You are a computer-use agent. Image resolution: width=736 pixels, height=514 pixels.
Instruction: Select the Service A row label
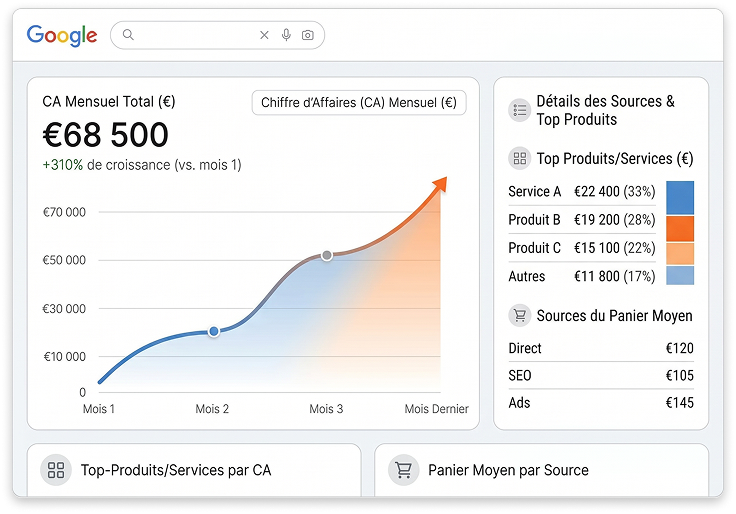pos(535,192)
